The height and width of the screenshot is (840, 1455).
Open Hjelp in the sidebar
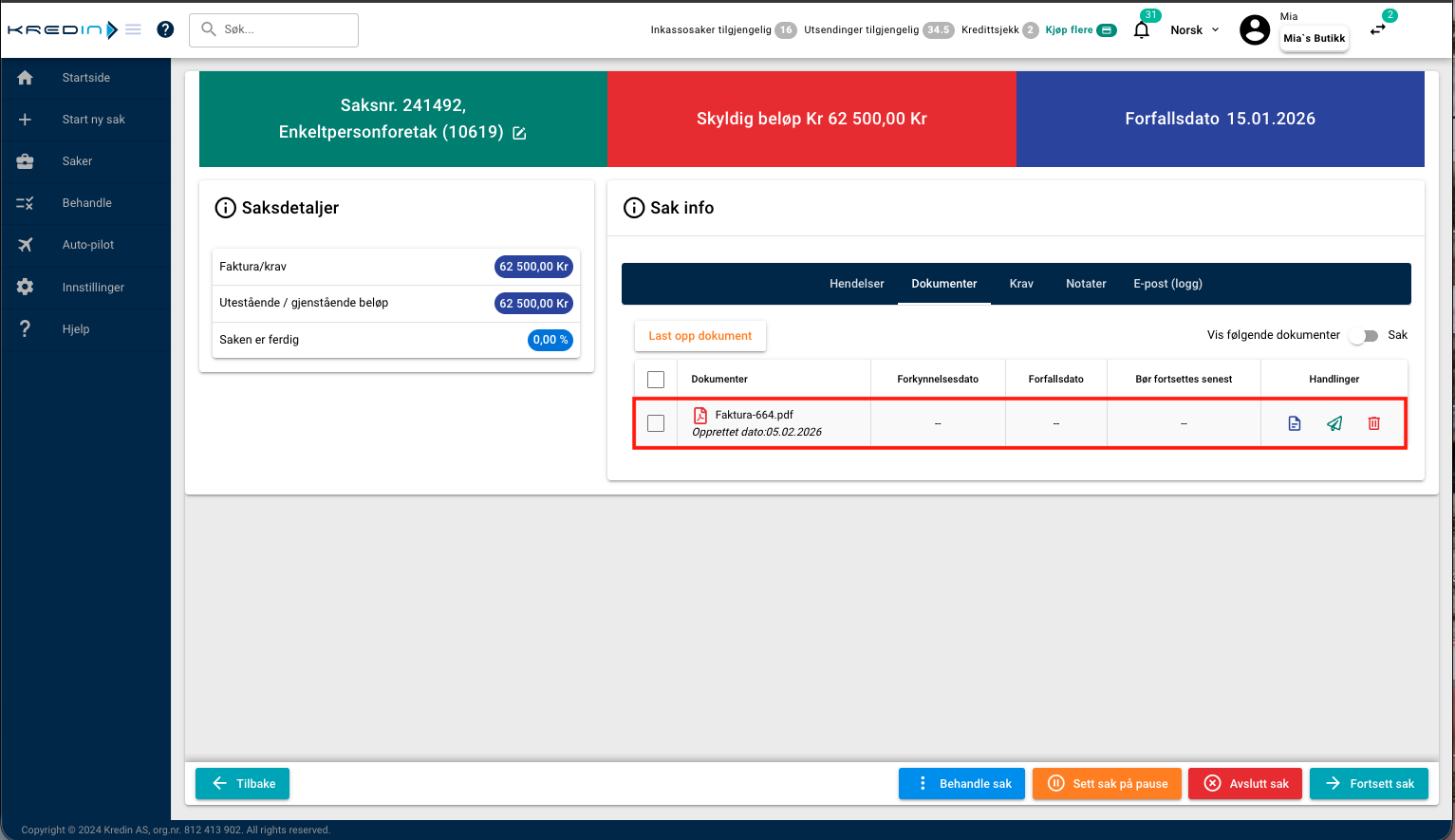(85, 329)
